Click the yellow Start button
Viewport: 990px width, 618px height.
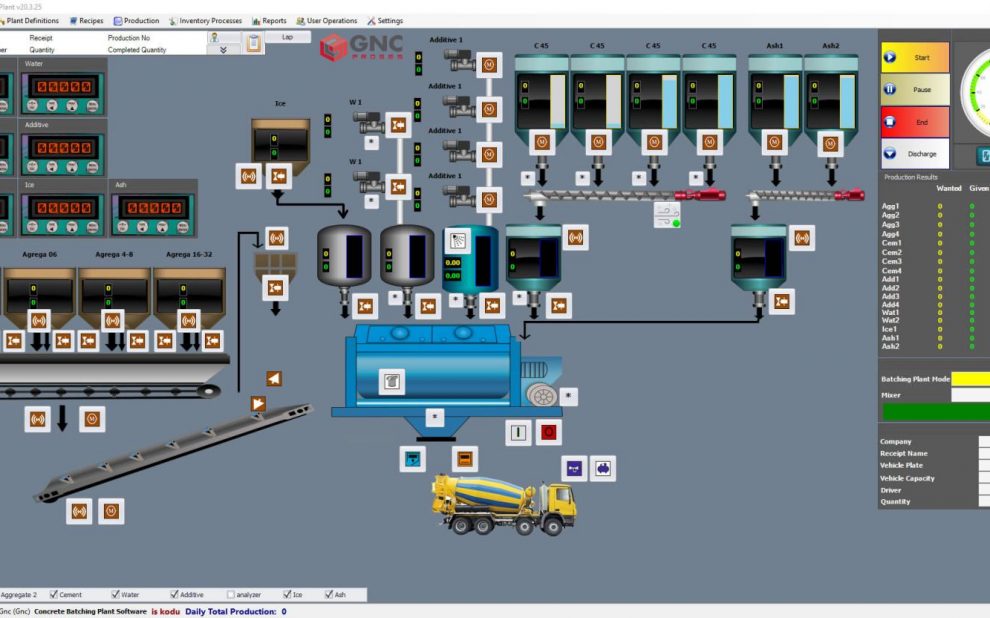[915, 57]
